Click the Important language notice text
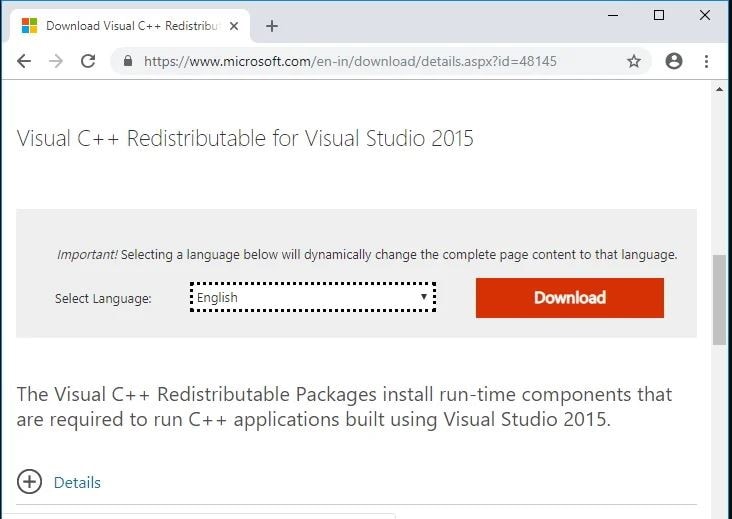The image size is (732, 519). (367, 255)
